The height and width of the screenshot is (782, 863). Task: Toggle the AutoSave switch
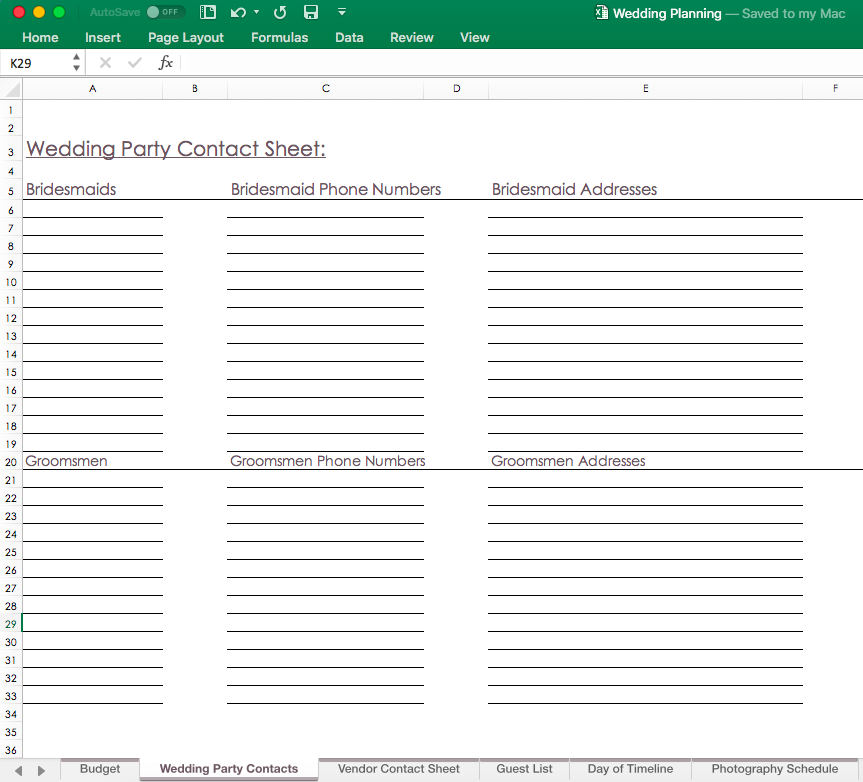(166, 12)
